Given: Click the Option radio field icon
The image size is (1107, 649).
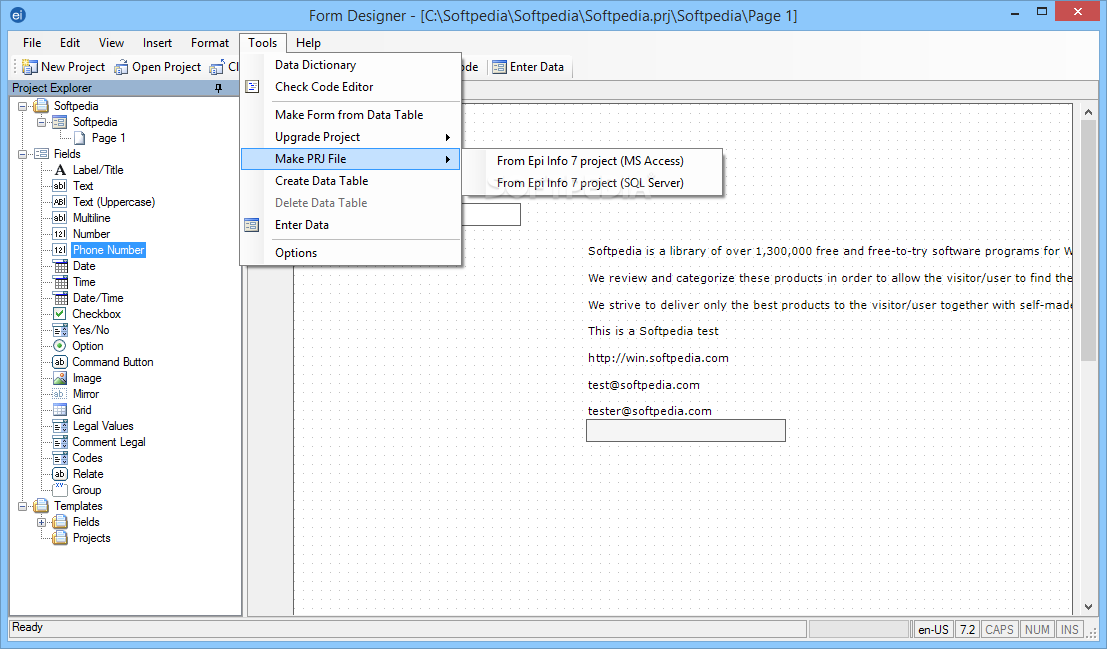Looking at the screenshot, I should (x=60, y=346).
